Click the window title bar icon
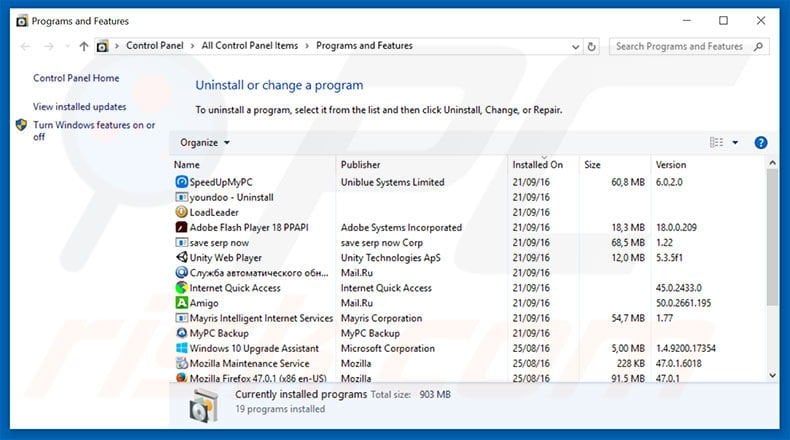Viewport: 790px width, 440px height. [x=22, y=21]
